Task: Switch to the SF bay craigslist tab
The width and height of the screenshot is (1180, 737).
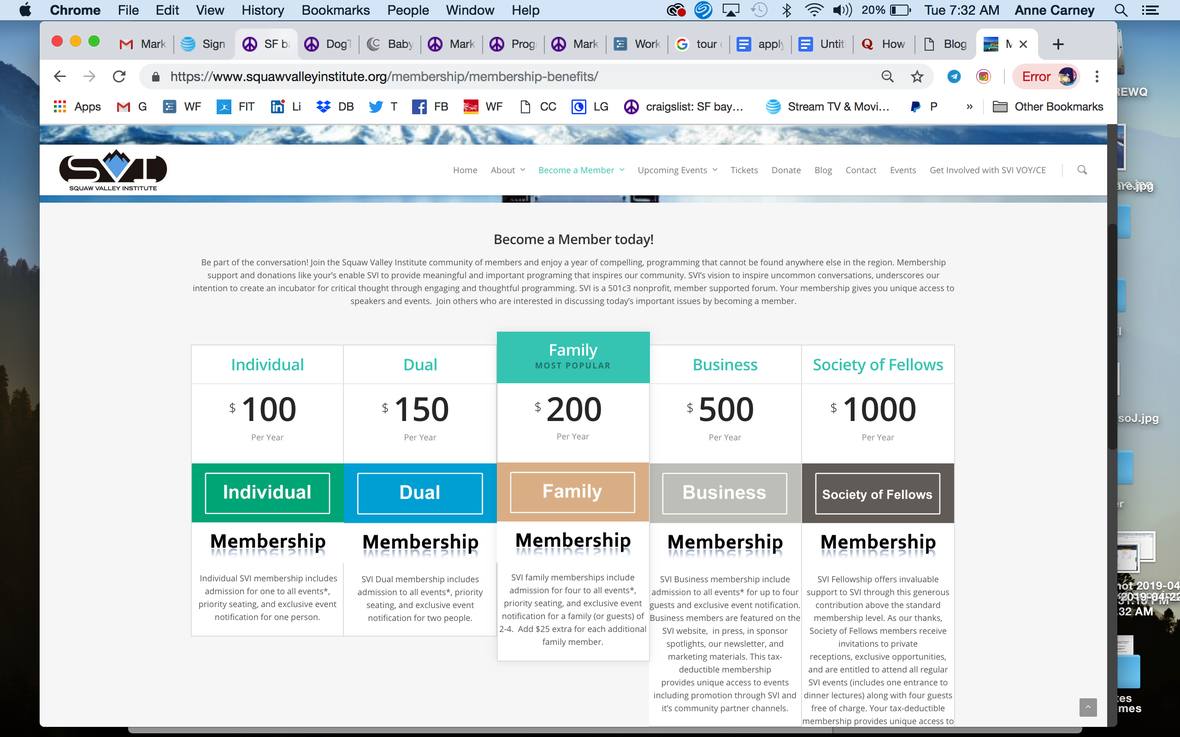Action: (266, 44)
